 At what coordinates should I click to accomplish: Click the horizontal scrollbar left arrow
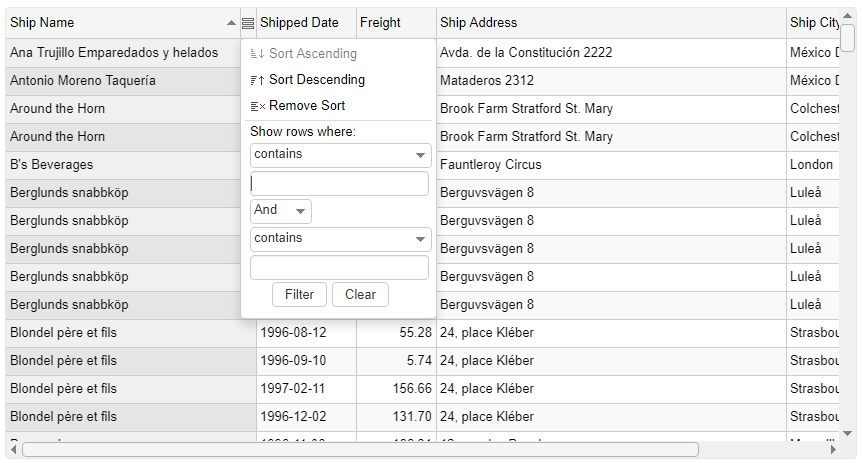pos(14,450)
